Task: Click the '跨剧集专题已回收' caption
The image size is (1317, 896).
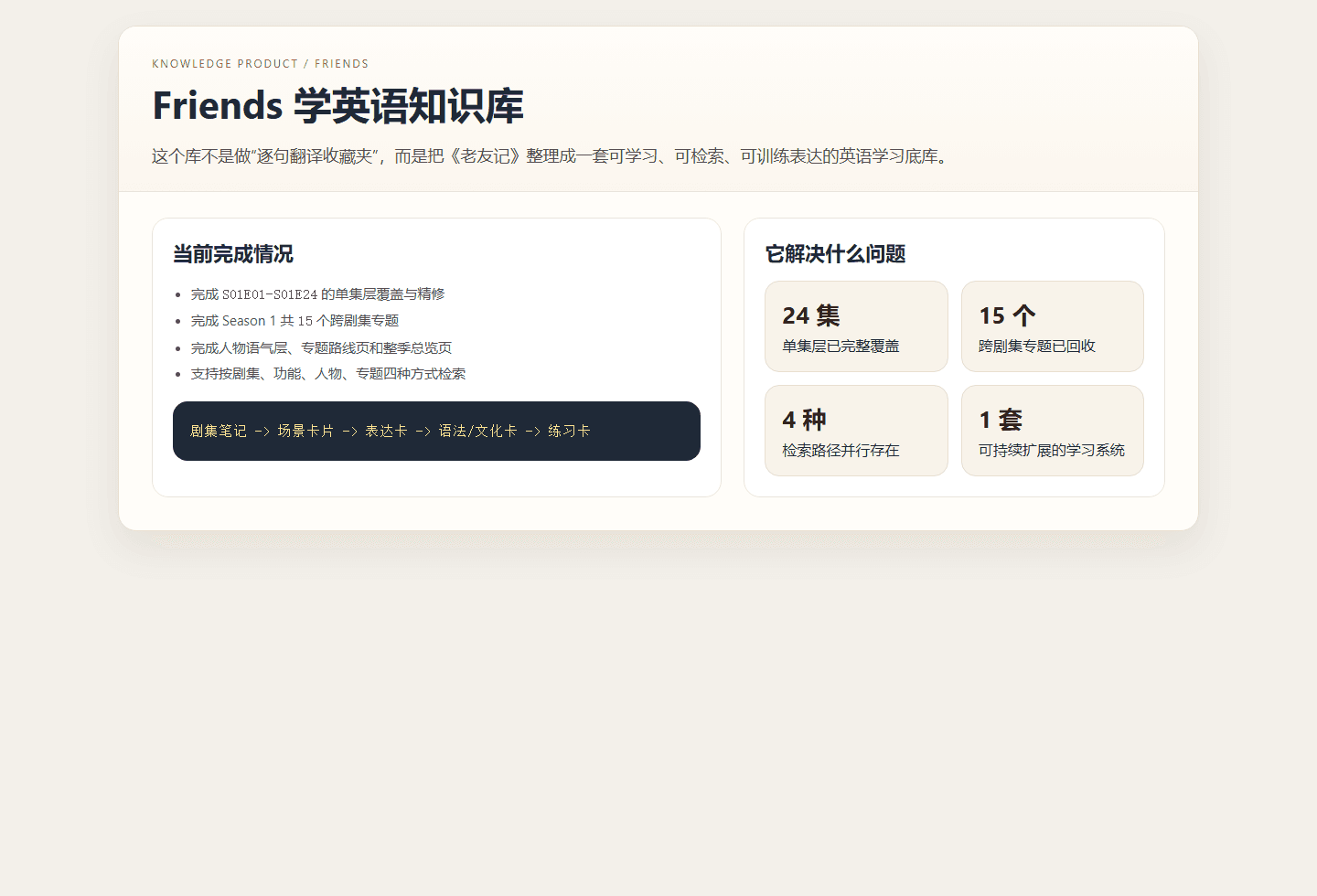Action: 1037,347
